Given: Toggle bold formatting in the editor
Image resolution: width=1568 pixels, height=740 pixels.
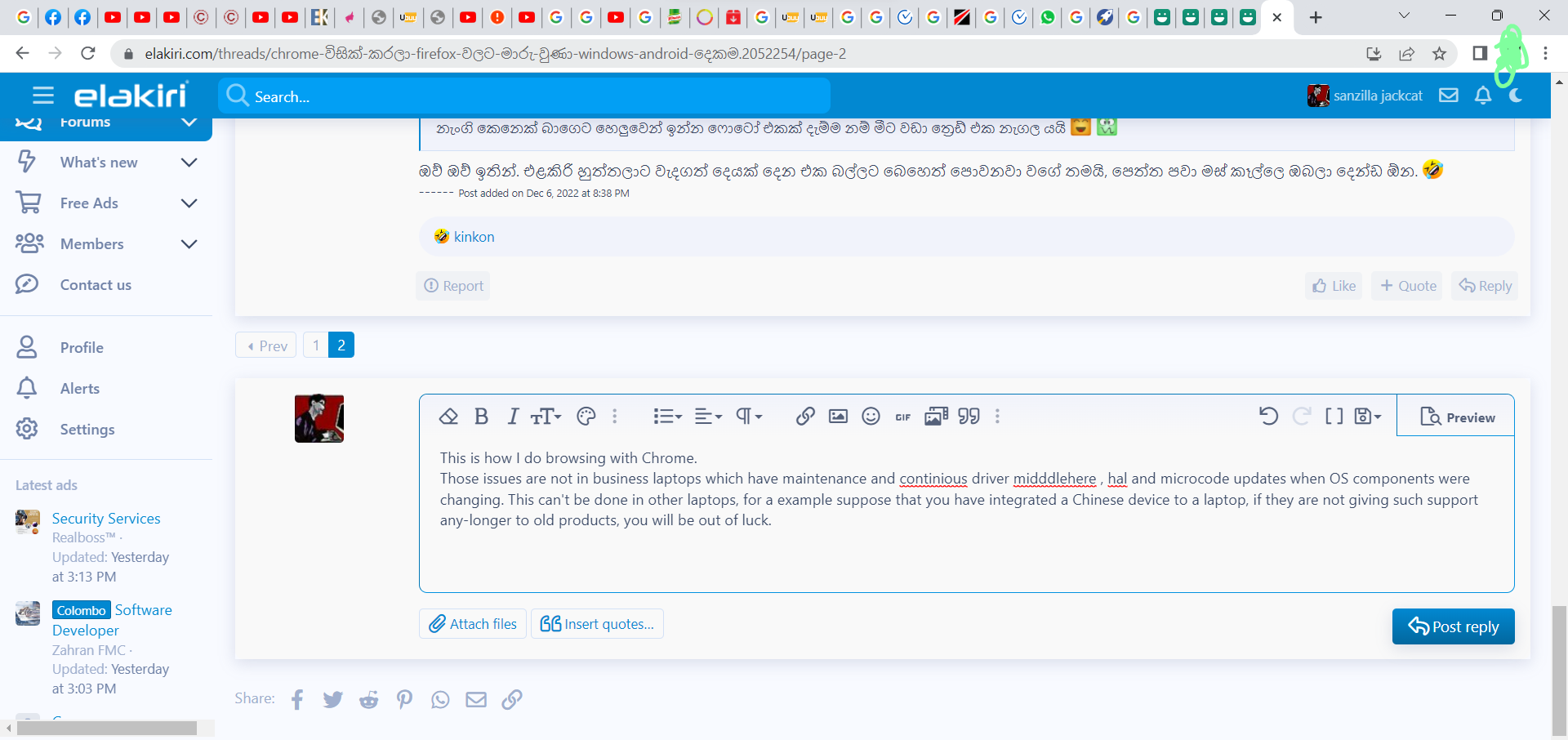Looking at the screenshot, I should tap(482, 417).
